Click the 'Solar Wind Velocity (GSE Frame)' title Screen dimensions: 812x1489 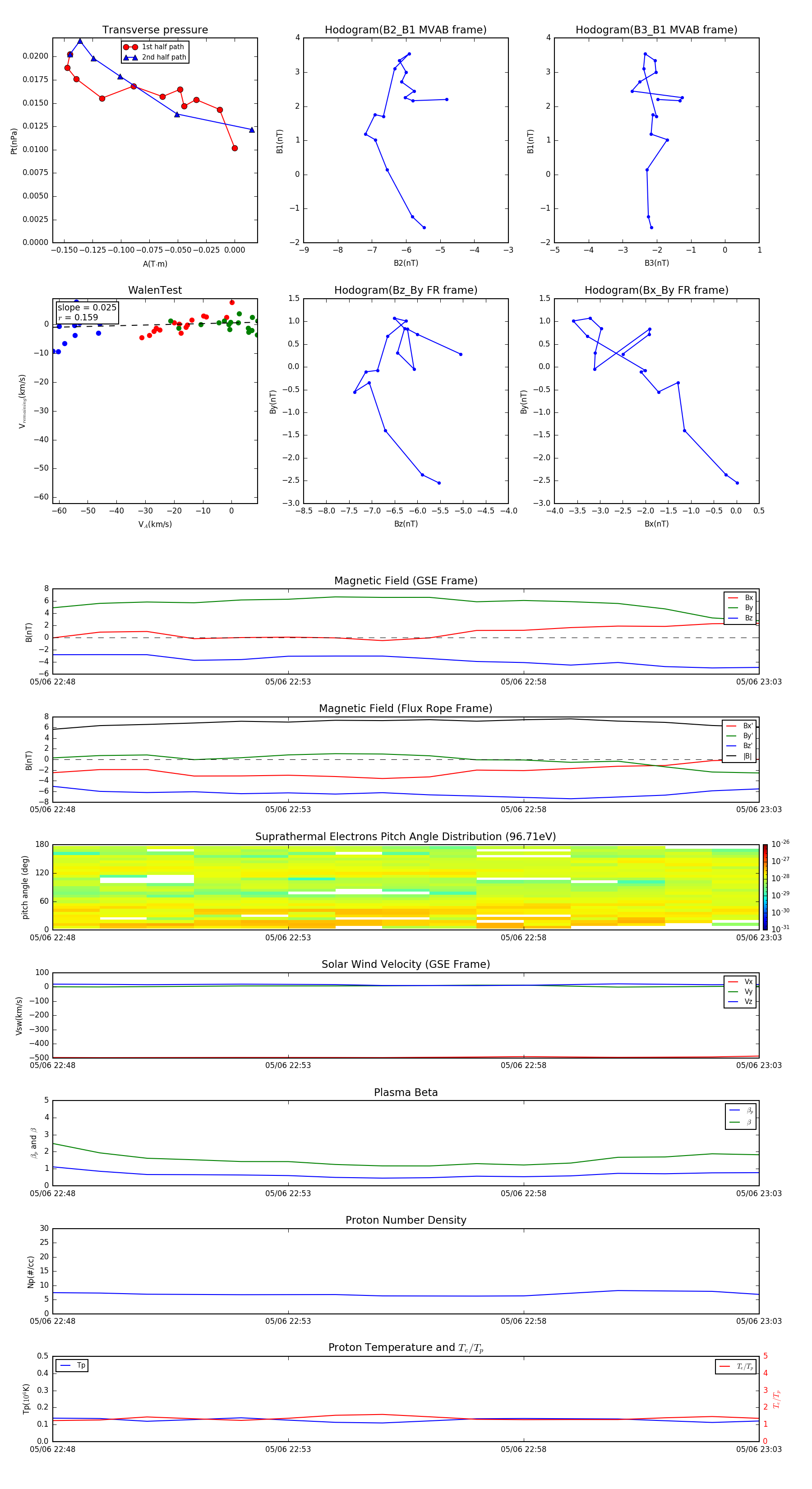[406, 965]
